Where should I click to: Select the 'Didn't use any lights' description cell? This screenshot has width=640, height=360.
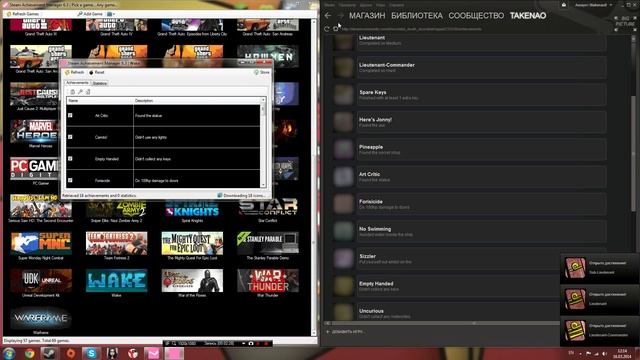pos(197,137)
